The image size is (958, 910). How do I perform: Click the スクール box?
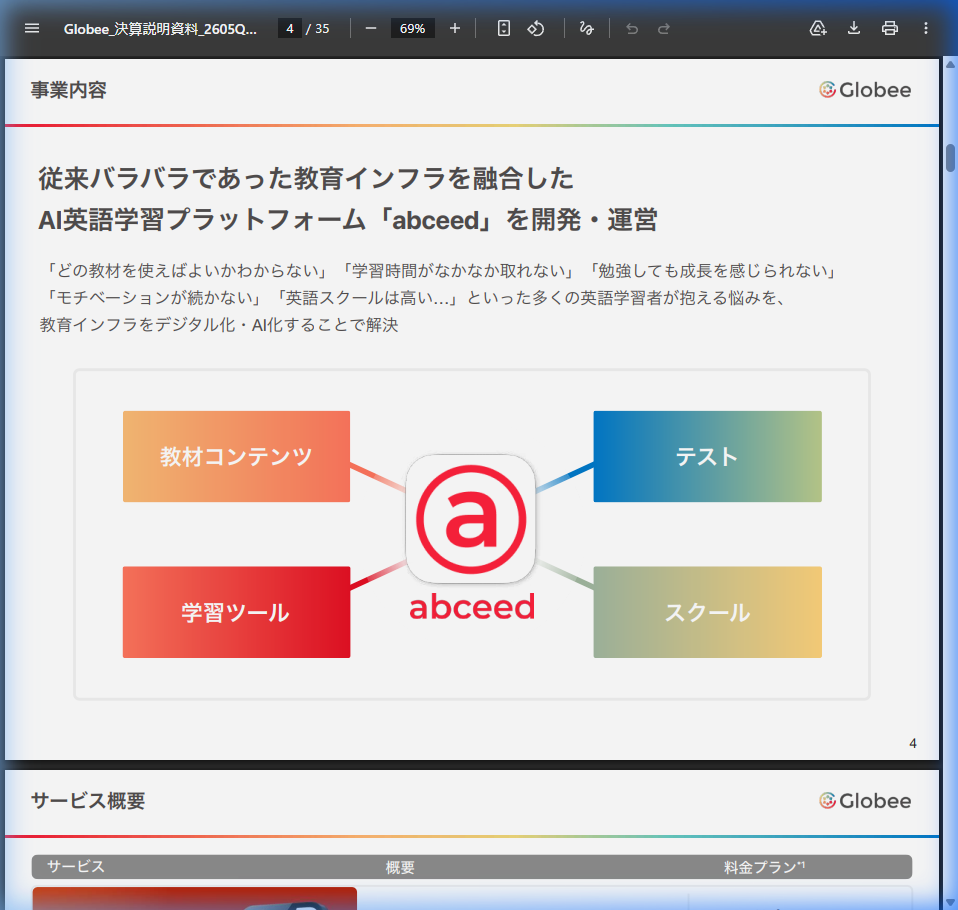coord(707,612)
